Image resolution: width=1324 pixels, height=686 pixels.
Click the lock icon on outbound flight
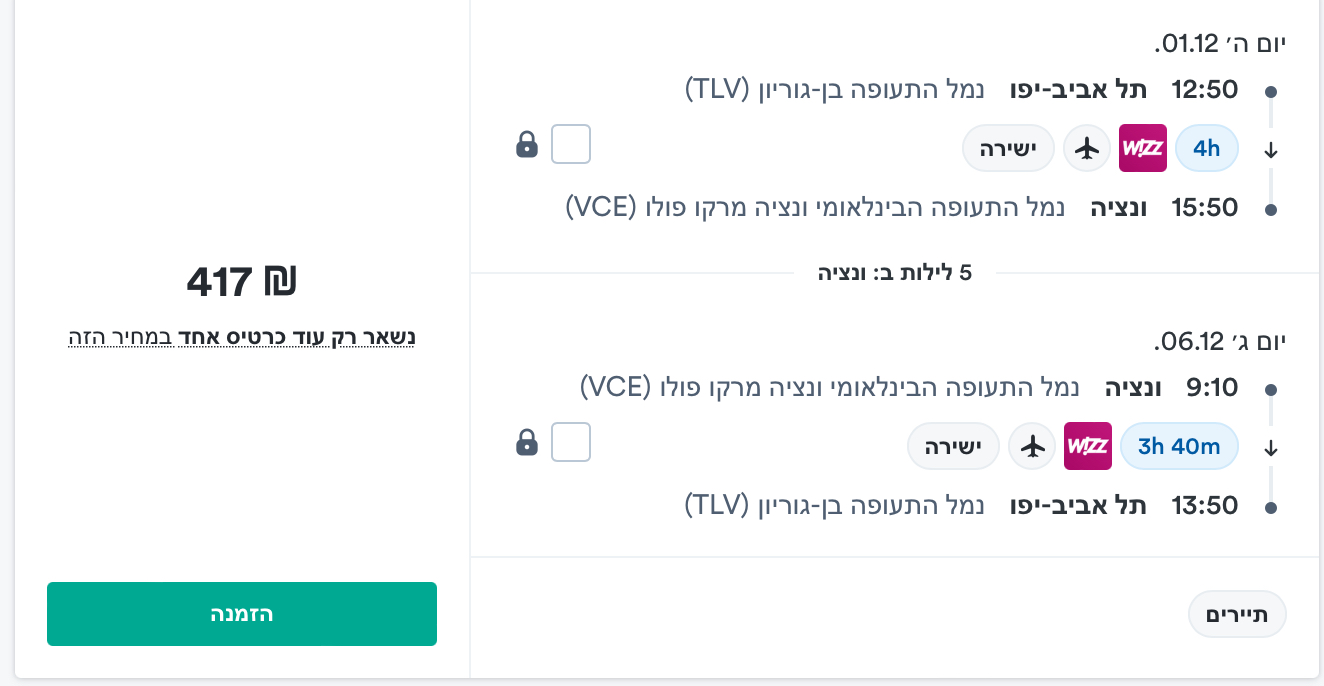(527, 145)
